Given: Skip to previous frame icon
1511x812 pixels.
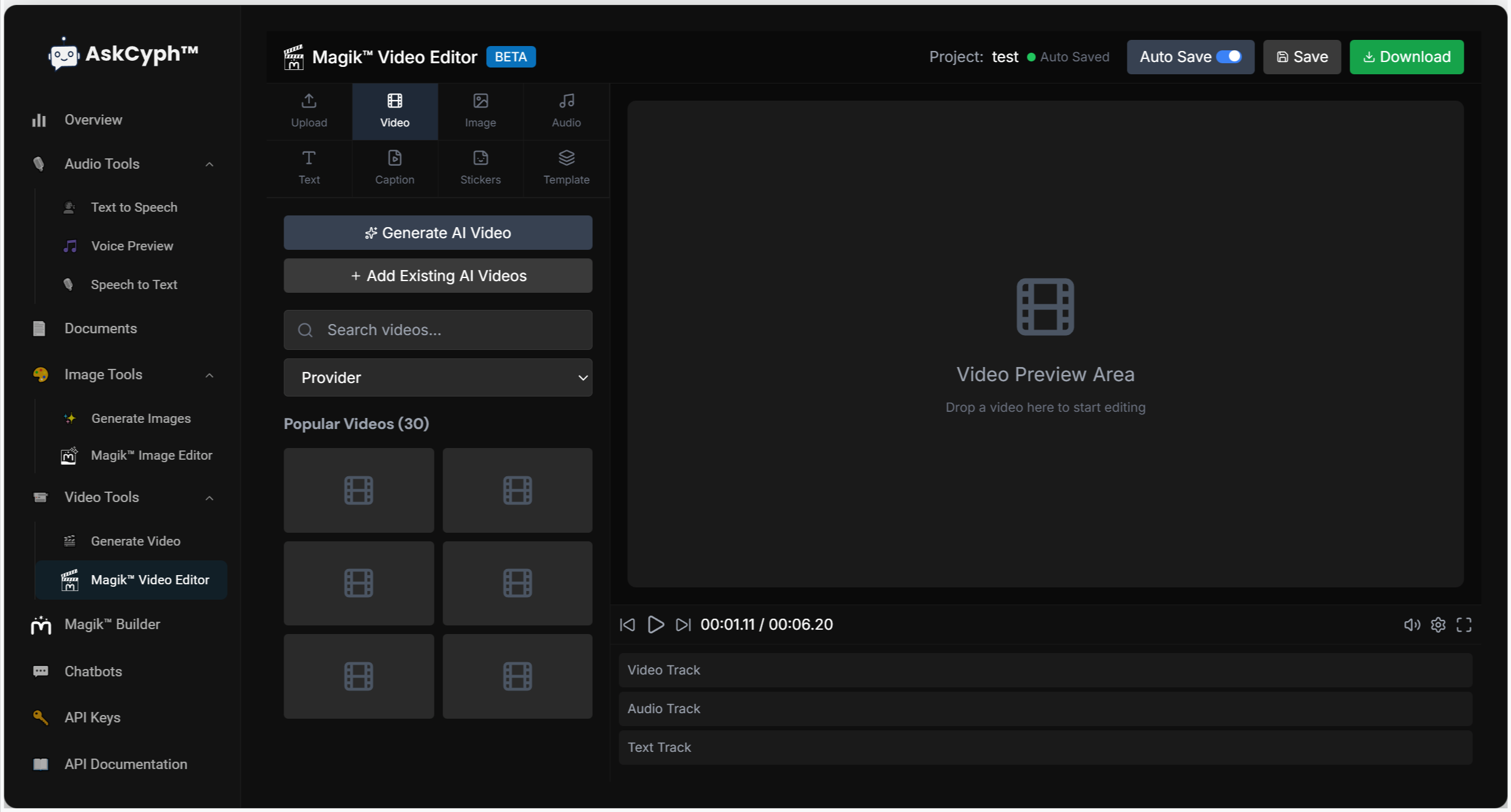Looking at the screenshot, I should point(627,624).
